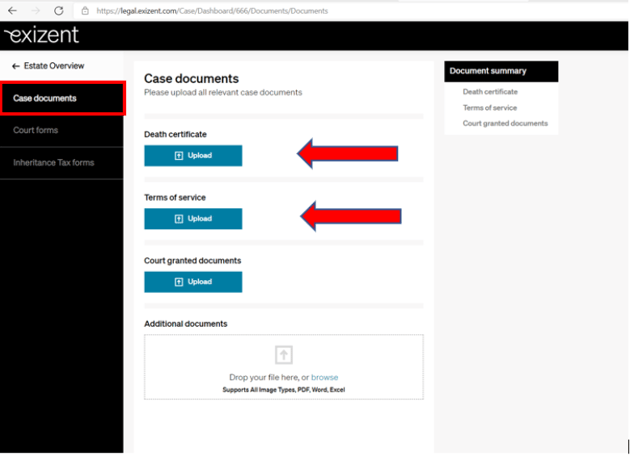Focus the legal.exizent.com address bar

coord(212,11)
